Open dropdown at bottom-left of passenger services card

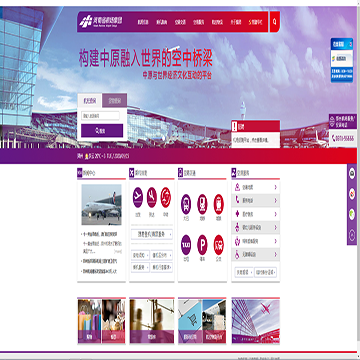coord(244,272)
